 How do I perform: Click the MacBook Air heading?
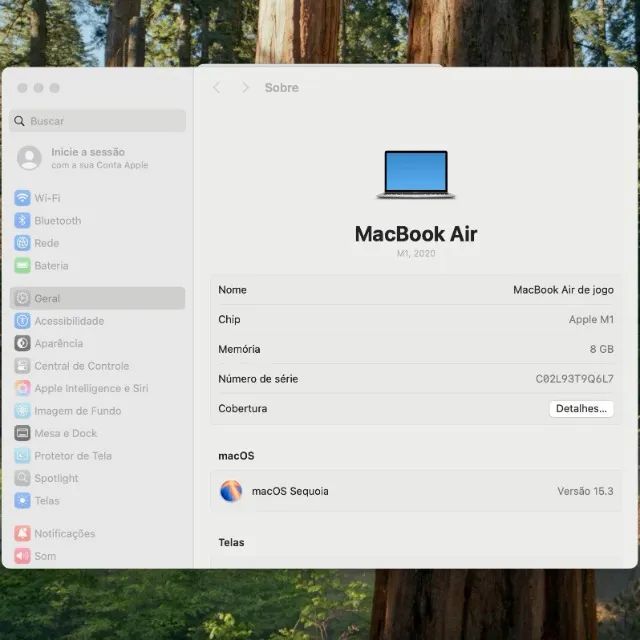[x=416, y=234]
